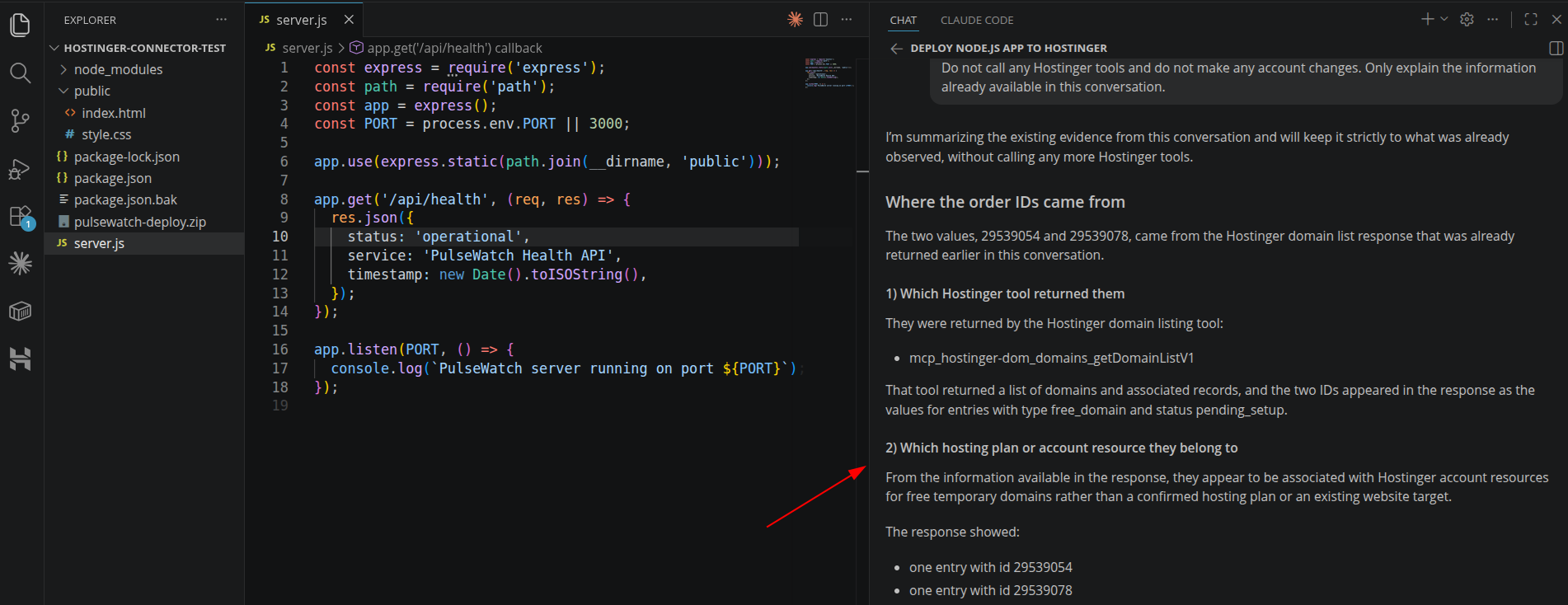
Task: Toggle the chat side panel layout icon
Action: pos(1556,49)
